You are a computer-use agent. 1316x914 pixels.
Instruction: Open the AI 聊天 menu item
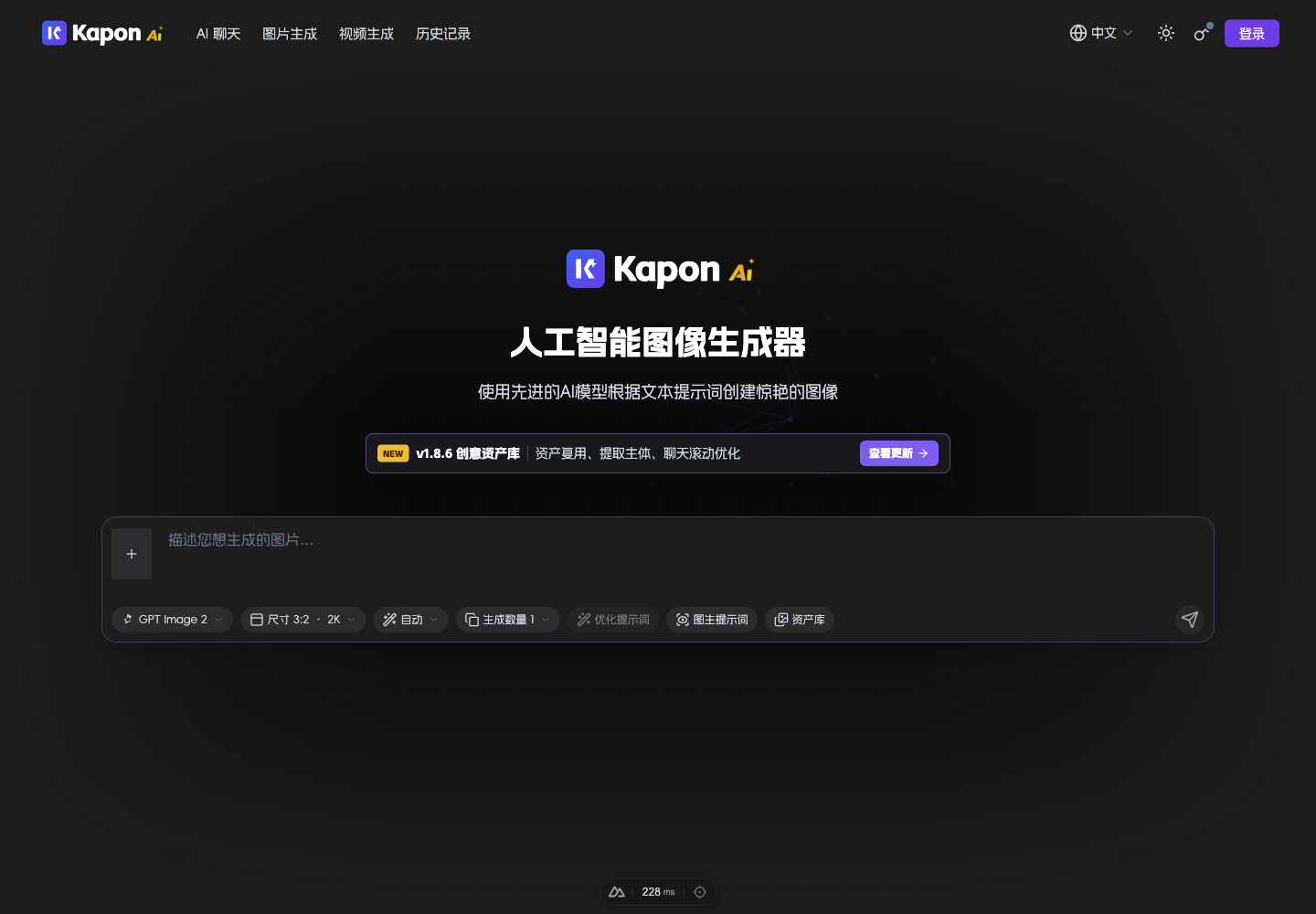(x=218, y=34)
